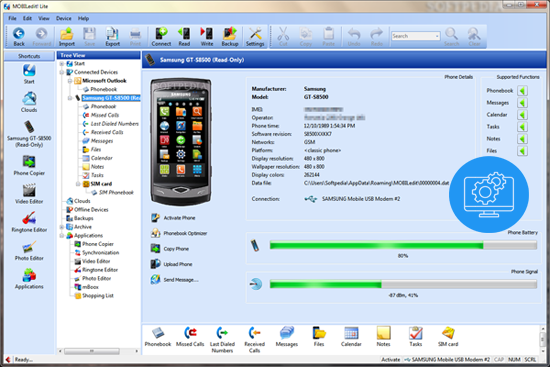Screen dimensions: 550x367
Task: Click the Copy Phone link
Action: 170,249
